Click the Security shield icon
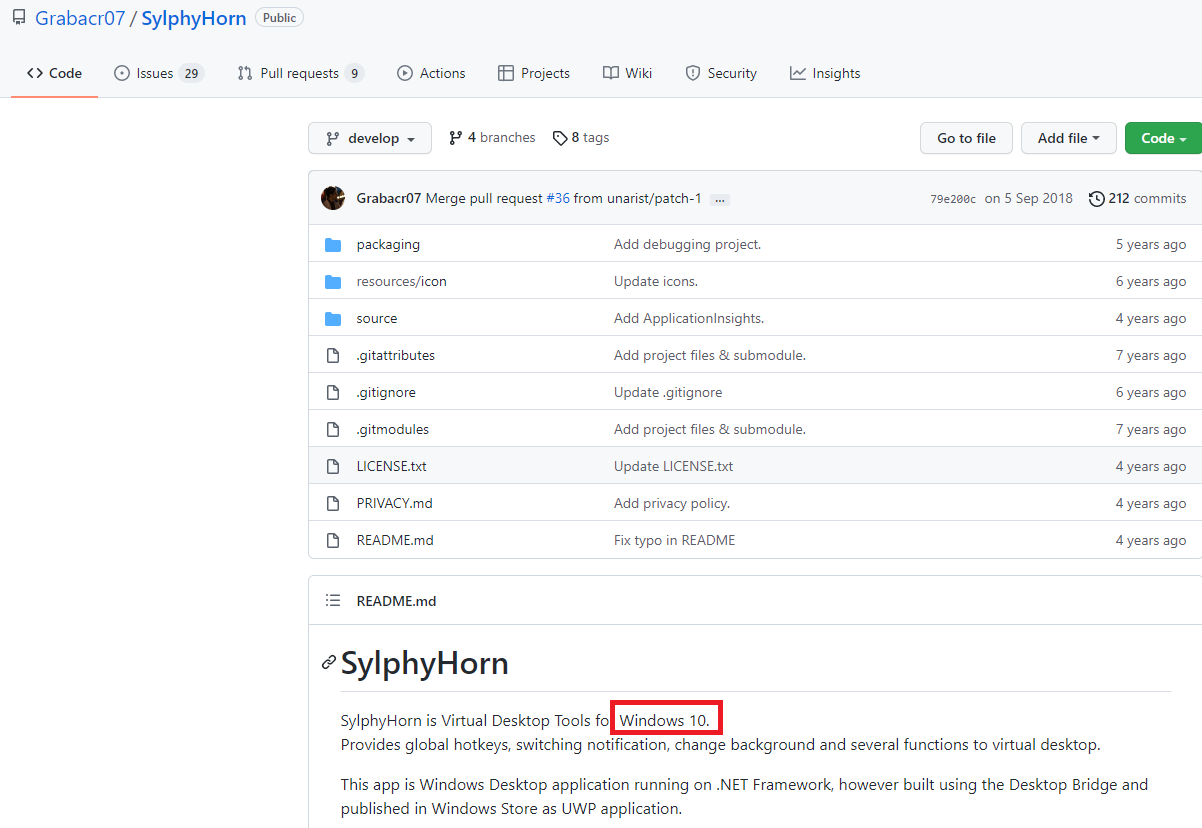The image size is (1202, 828). pyautogui.click(x=692, y=73)
